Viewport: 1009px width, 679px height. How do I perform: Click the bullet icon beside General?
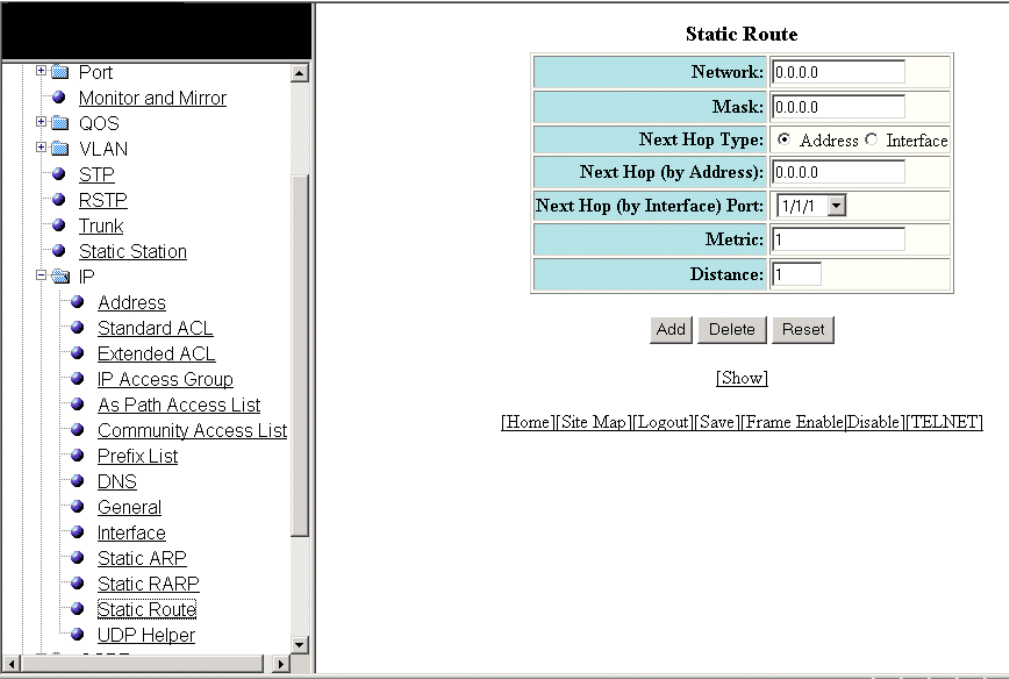coord(77,507)
